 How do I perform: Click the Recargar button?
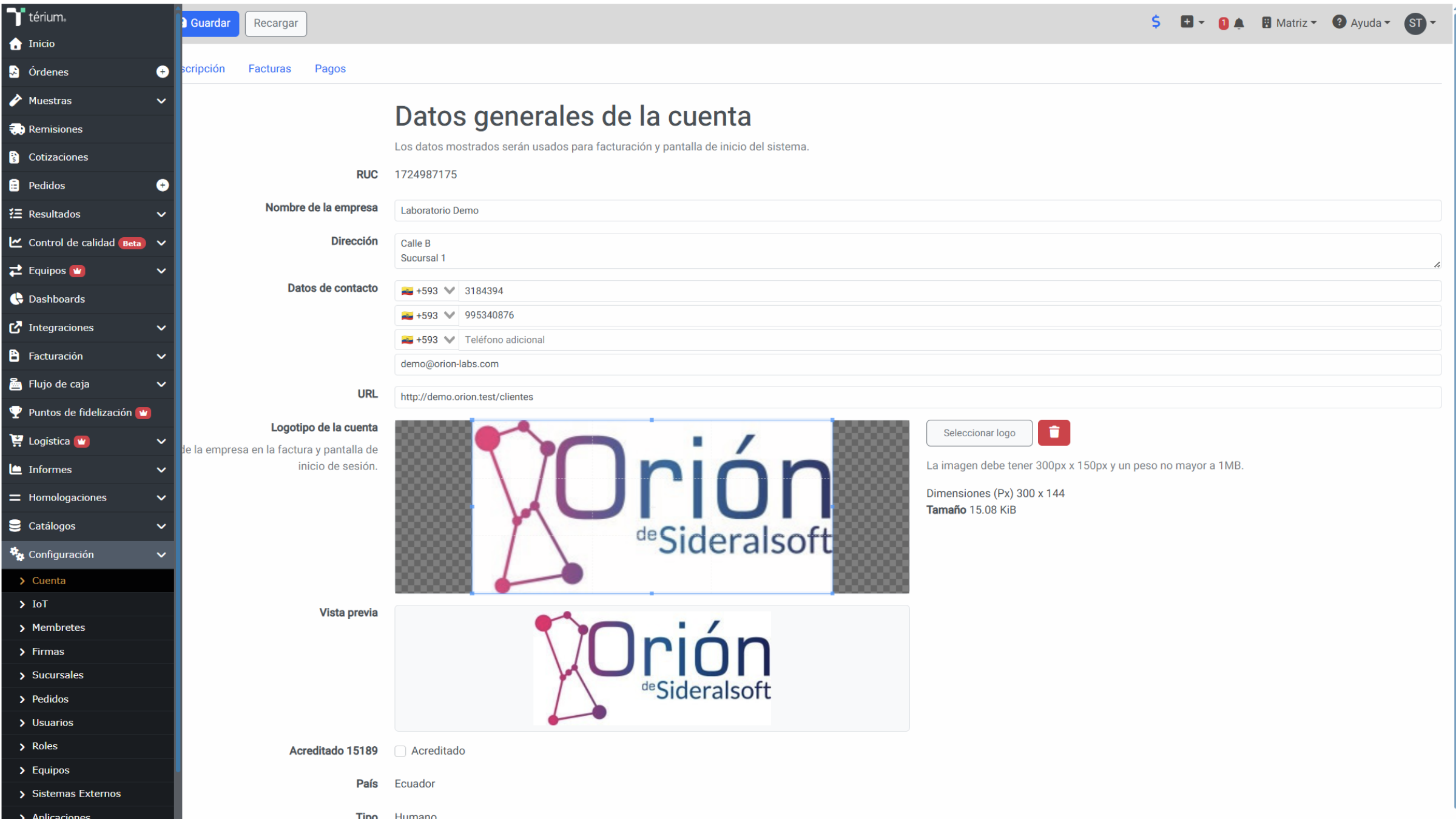(x=275, y=23)
